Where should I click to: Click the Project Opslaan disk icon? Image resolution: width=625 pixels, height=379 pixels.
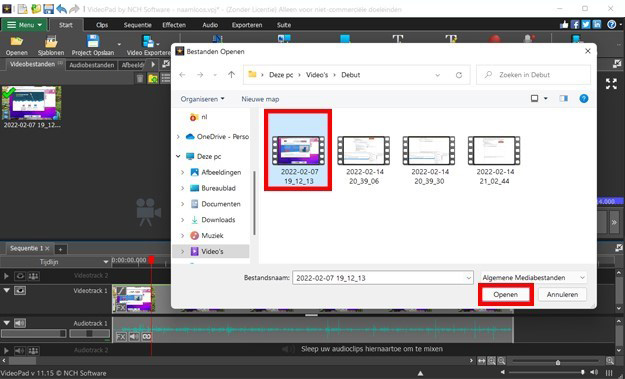pos(93,41)
